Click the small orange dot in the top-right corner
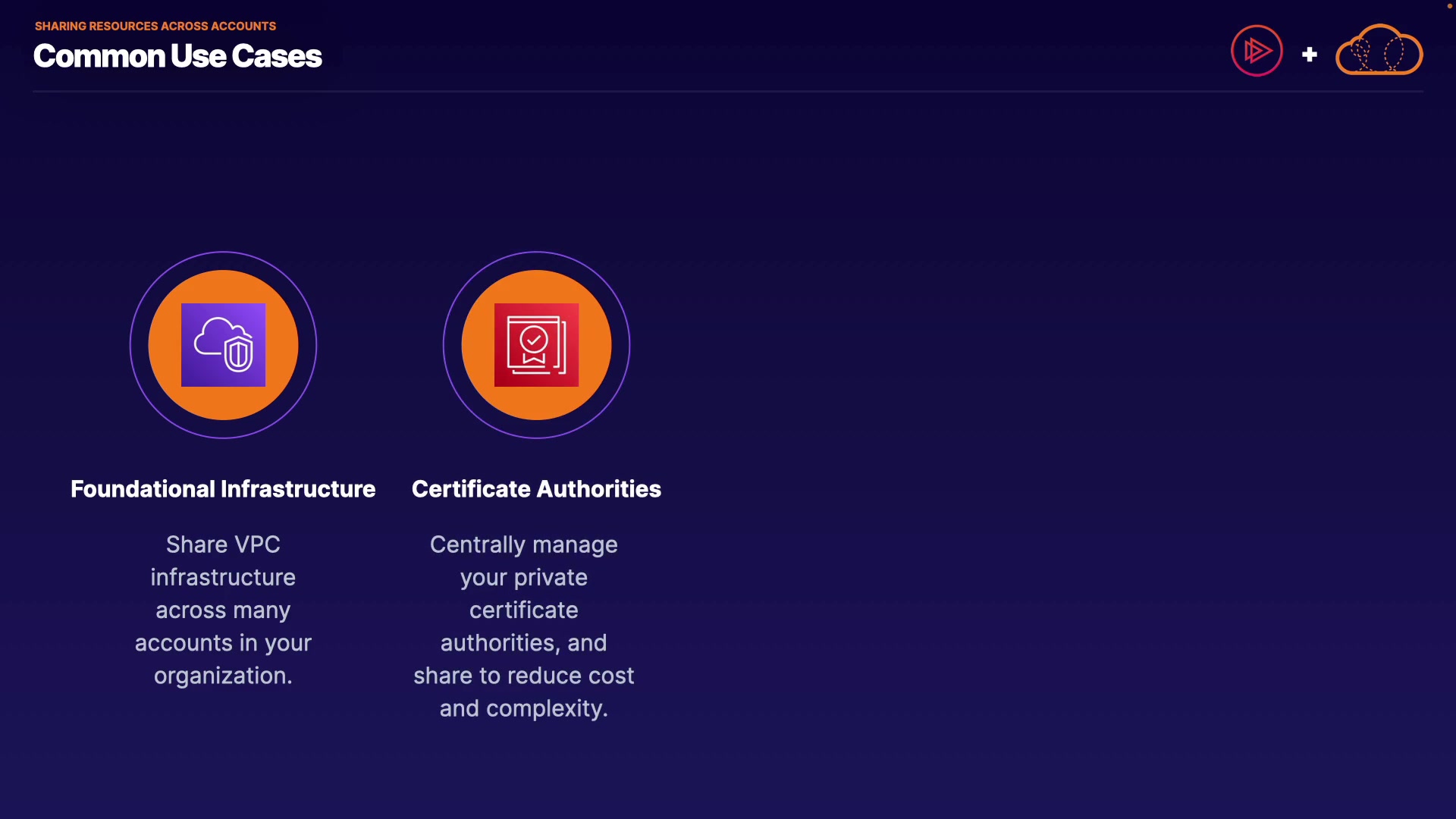1456x819 pixels. click(1449, 6)
